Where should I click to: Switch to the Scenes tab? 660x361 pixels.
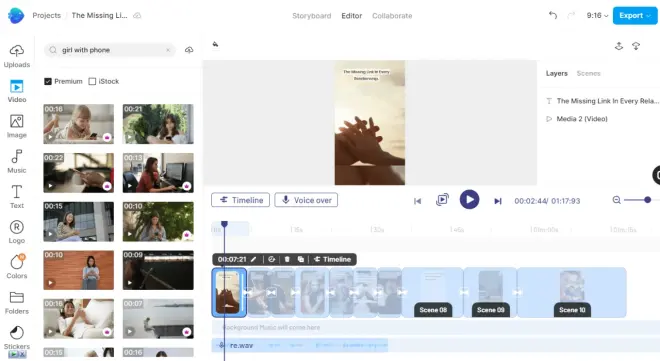[x=588, y=73]
